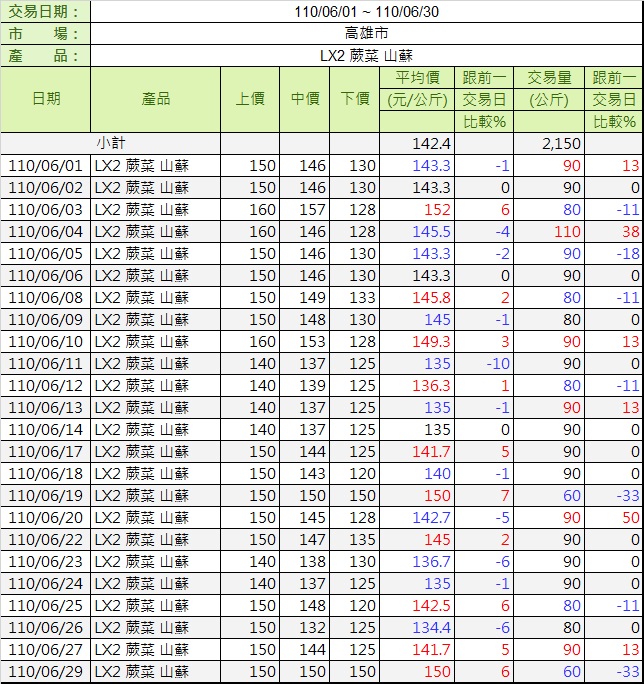The width and height of the screenshot is (644, 684).
Task: Select the date cell 110/06/01
Action: point(45,166)
